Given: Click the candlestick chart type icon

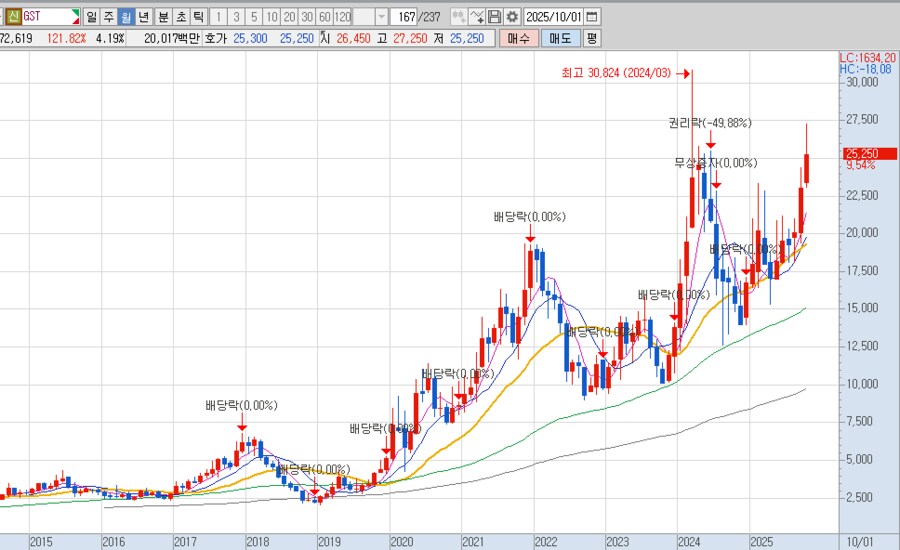Looking at the screenshot, I should coord(458,17).
